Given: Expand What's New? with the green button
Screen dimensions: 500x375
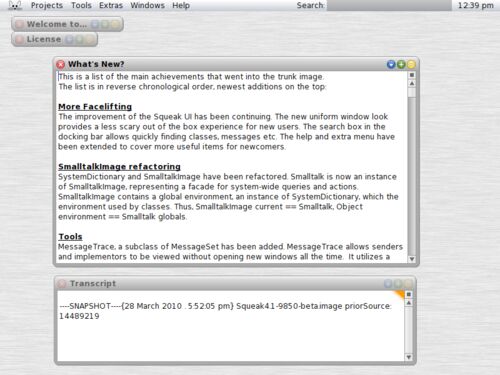Looking at the screenshot, I should coord(401,64).
